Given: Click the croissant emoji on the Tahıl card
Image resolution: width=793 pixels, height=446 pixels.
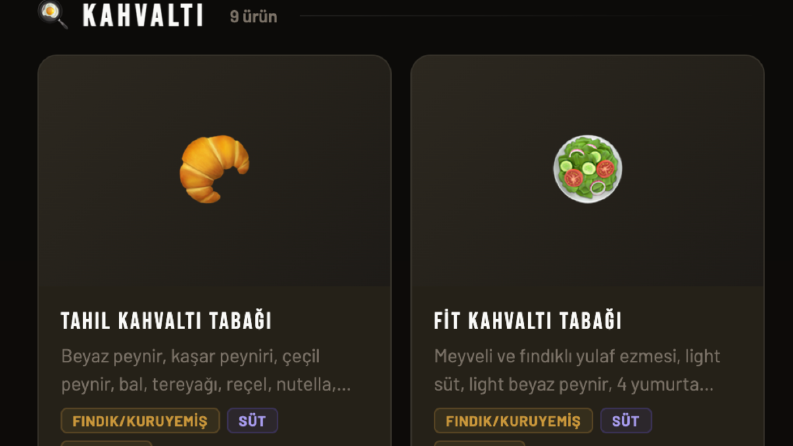Looking at the screenshot, I should click(x=214, y=169).
